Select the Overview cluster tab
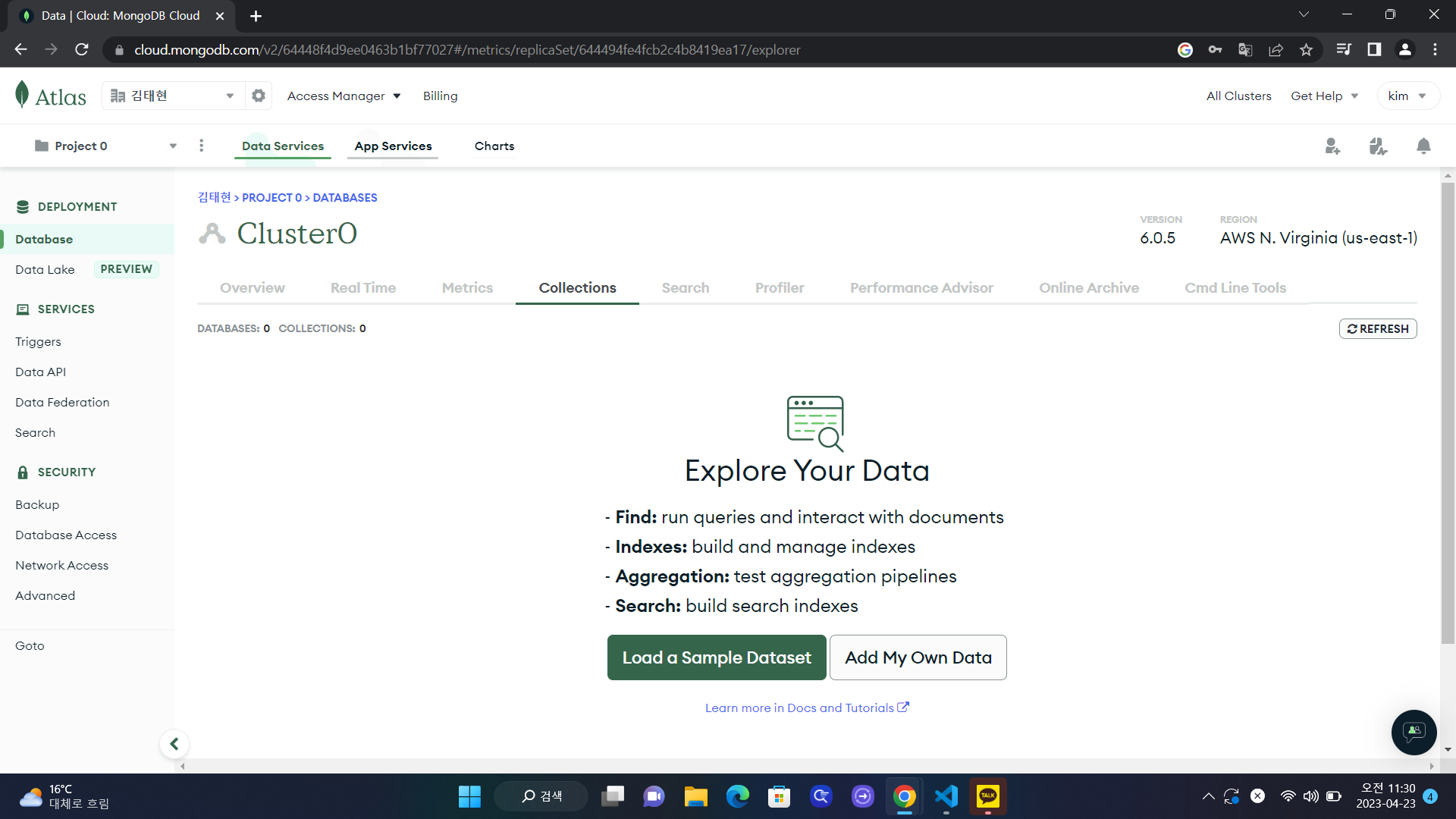The image size is (1456, 819). coord(253,287)
